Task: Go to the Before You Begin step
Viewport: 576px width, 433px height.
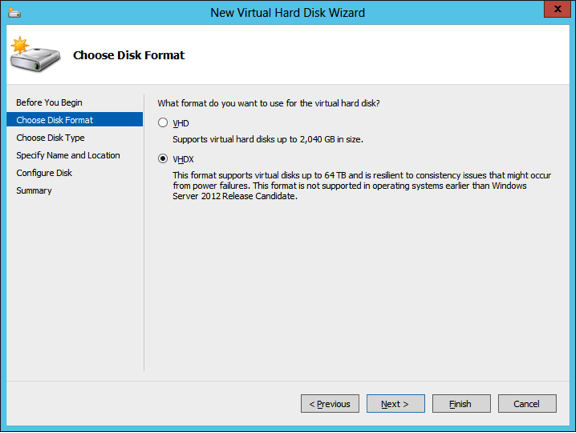Action: coord(49,102)
